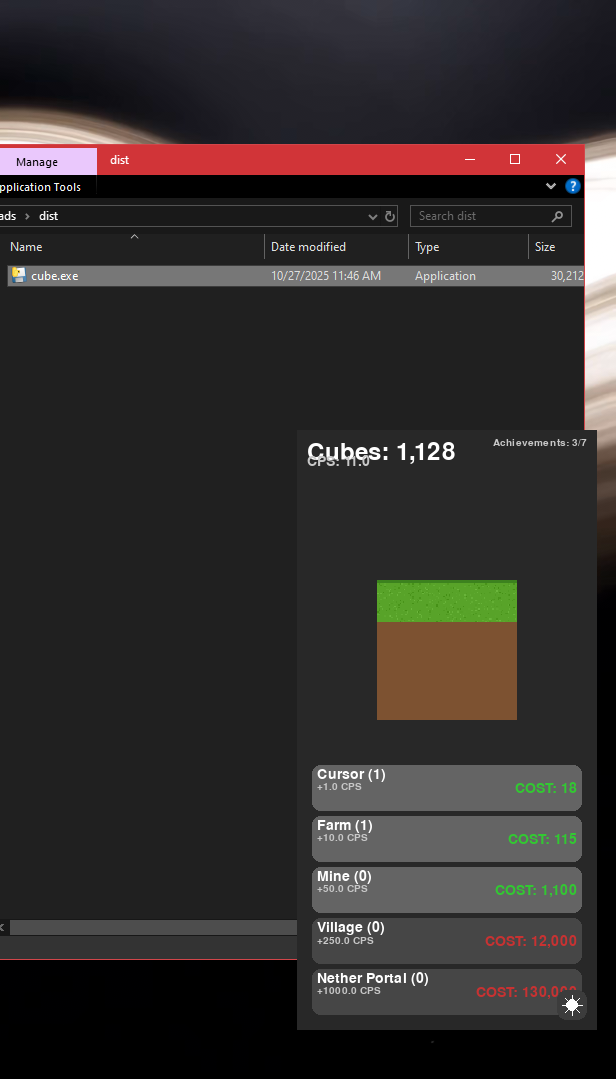Maximize the dist Explorer window
Viewport: 616px width, 1079px height.
(x=515, y=160)
